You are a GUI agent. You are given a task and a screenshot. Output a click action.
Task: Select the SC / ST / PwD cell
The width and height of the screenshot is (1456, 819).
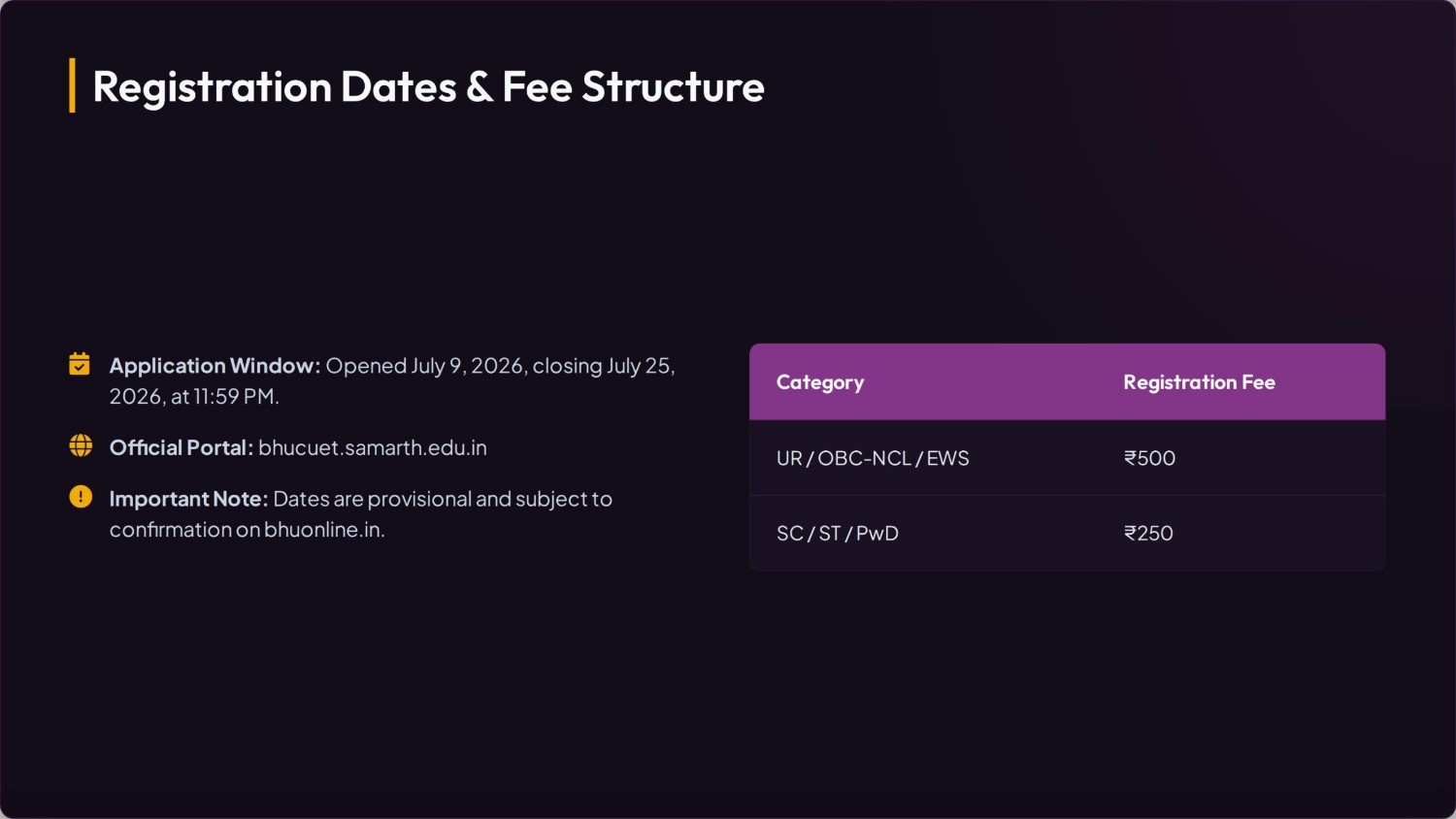838,534
